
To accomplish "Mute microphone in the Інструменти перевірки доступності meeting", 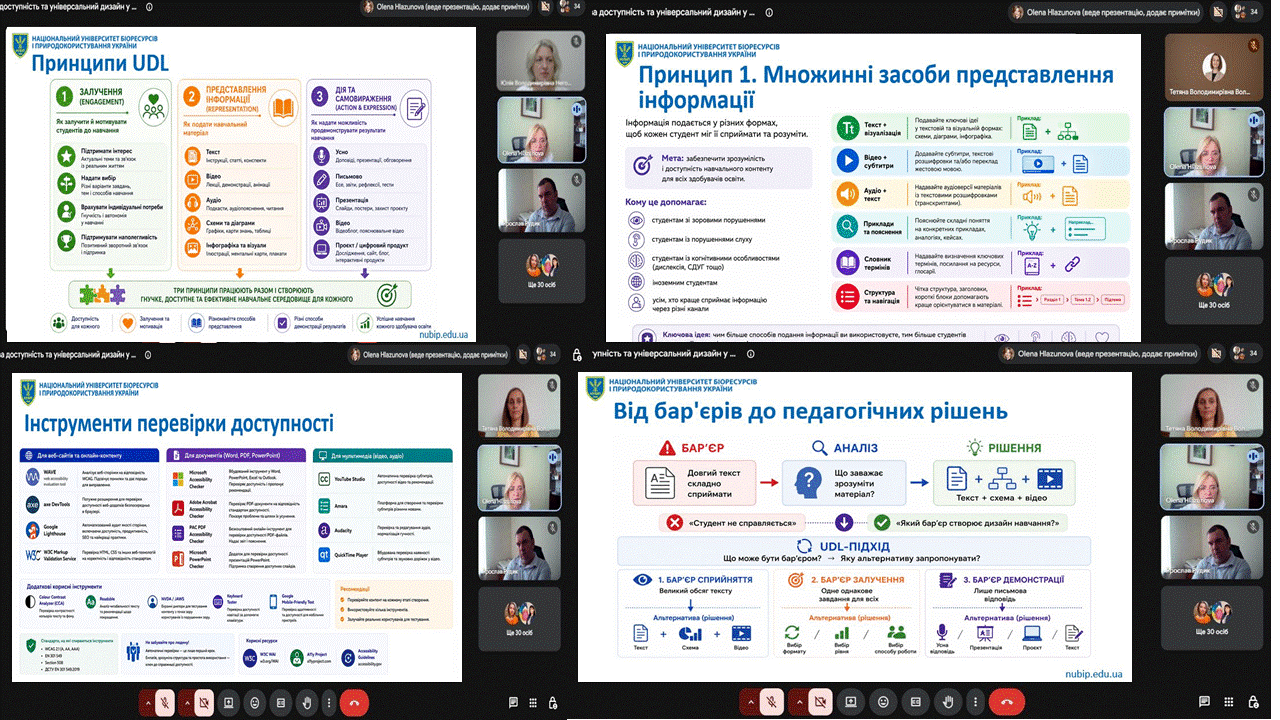I will pos(163,702).
